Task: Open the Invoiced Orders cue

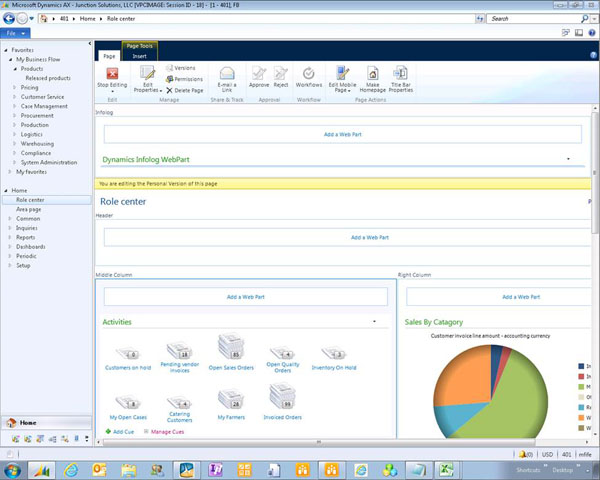Action: tap(283, 402)
